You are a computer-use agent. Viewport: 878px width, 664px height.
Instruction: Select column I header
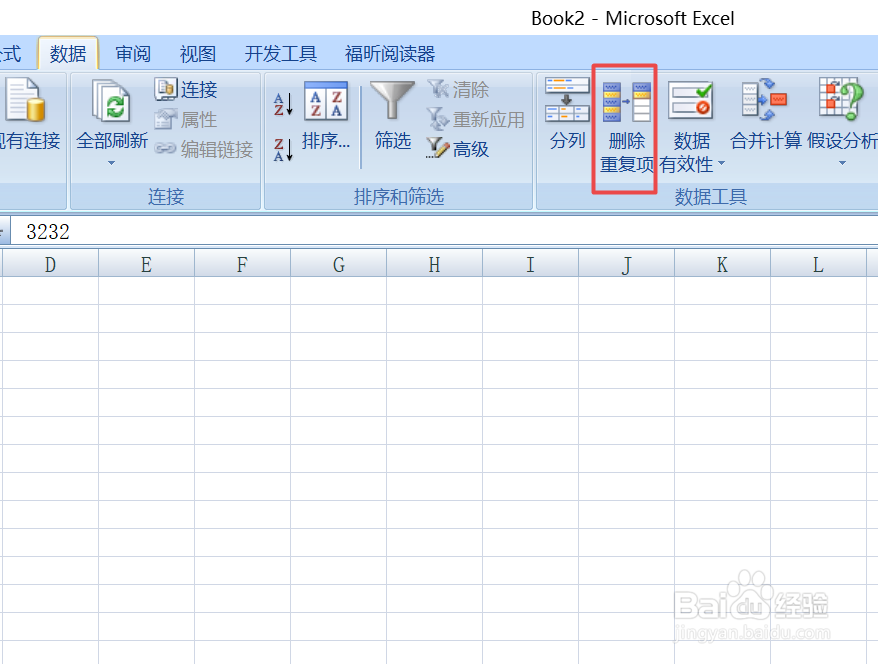click(530, 264)
